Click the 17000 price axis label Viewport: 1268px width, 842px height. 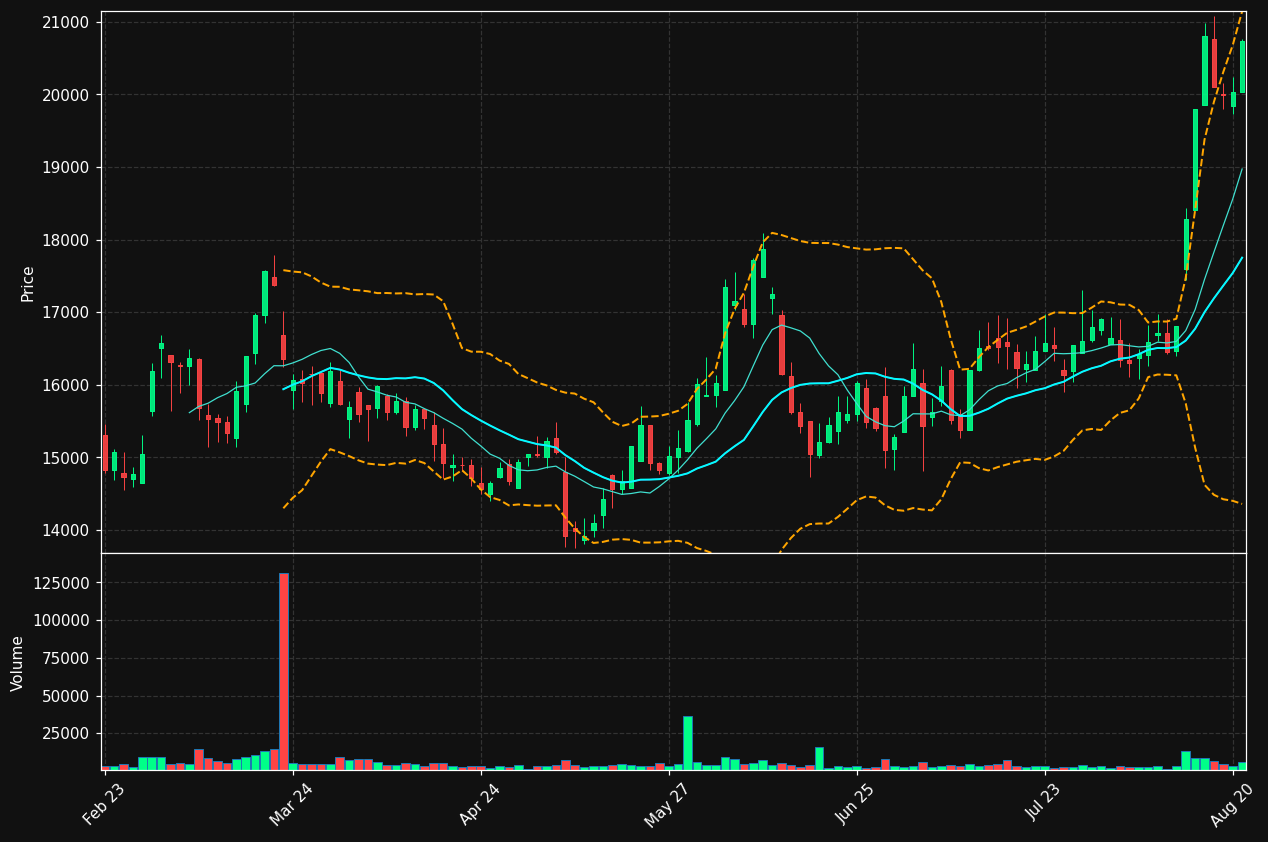coord(67,312)
